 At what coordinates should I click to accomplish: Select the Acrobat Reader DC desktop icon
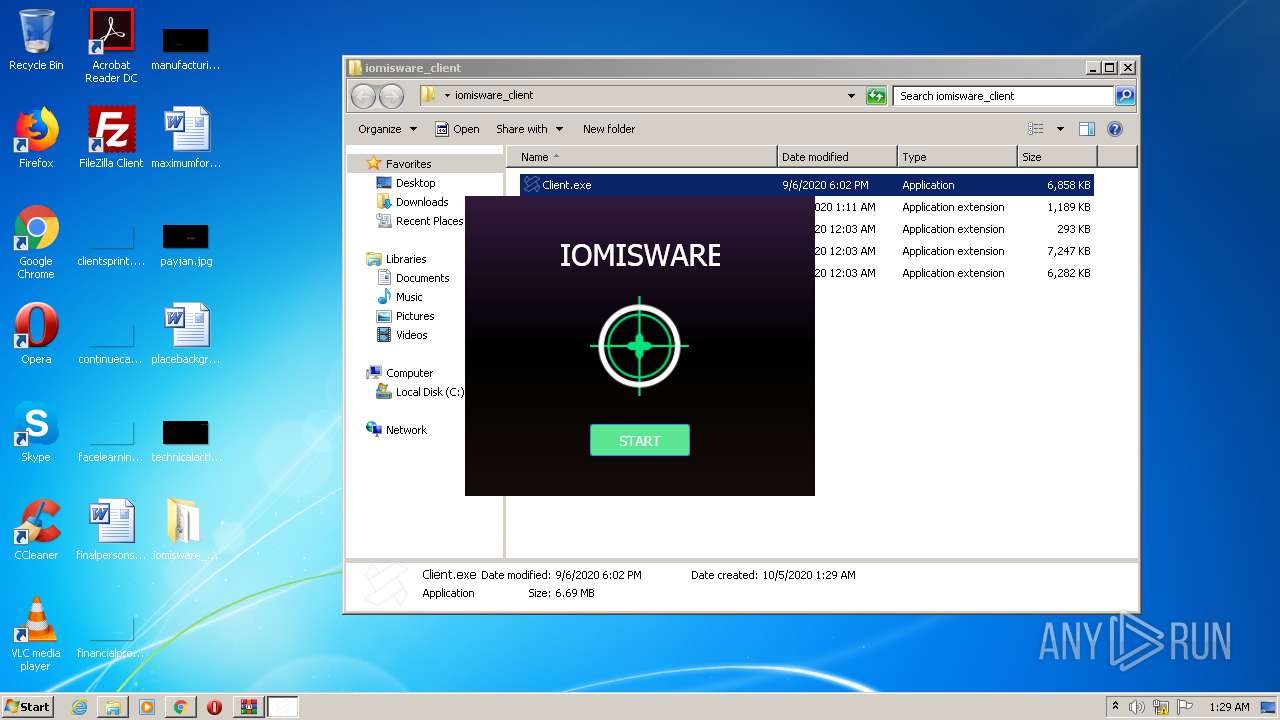click(111, 45)
